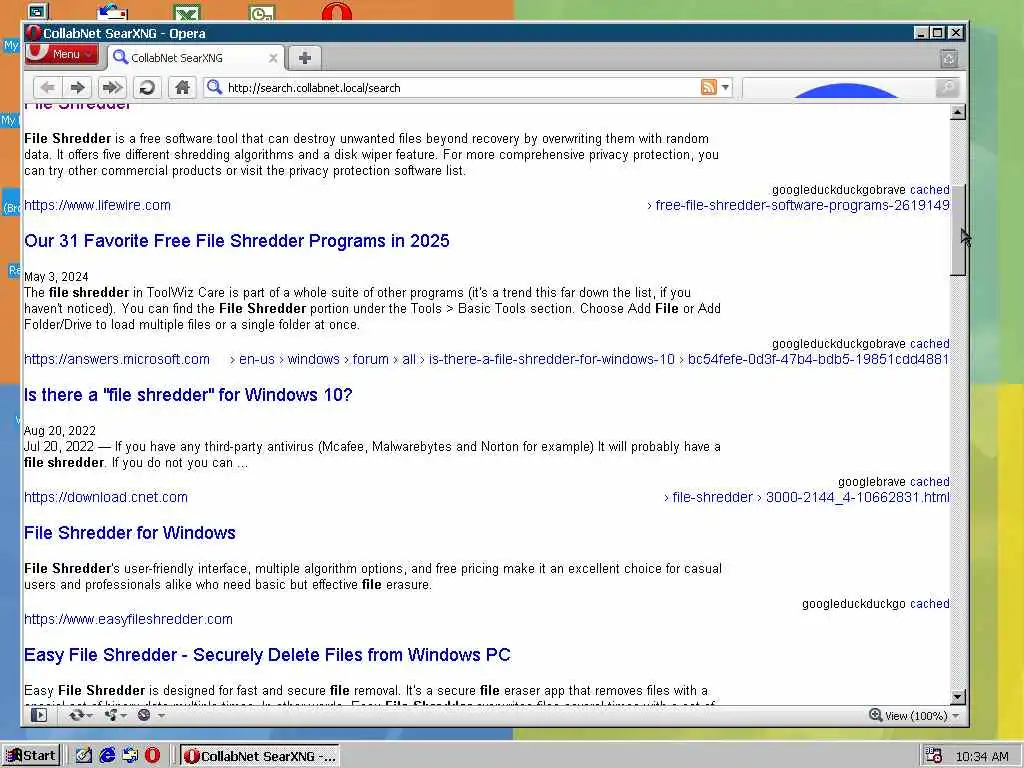Image resolution: width=1024 pixels, height=768 pixels.
Task: Click the magnifier search button in search box
Action: (947, 88)
